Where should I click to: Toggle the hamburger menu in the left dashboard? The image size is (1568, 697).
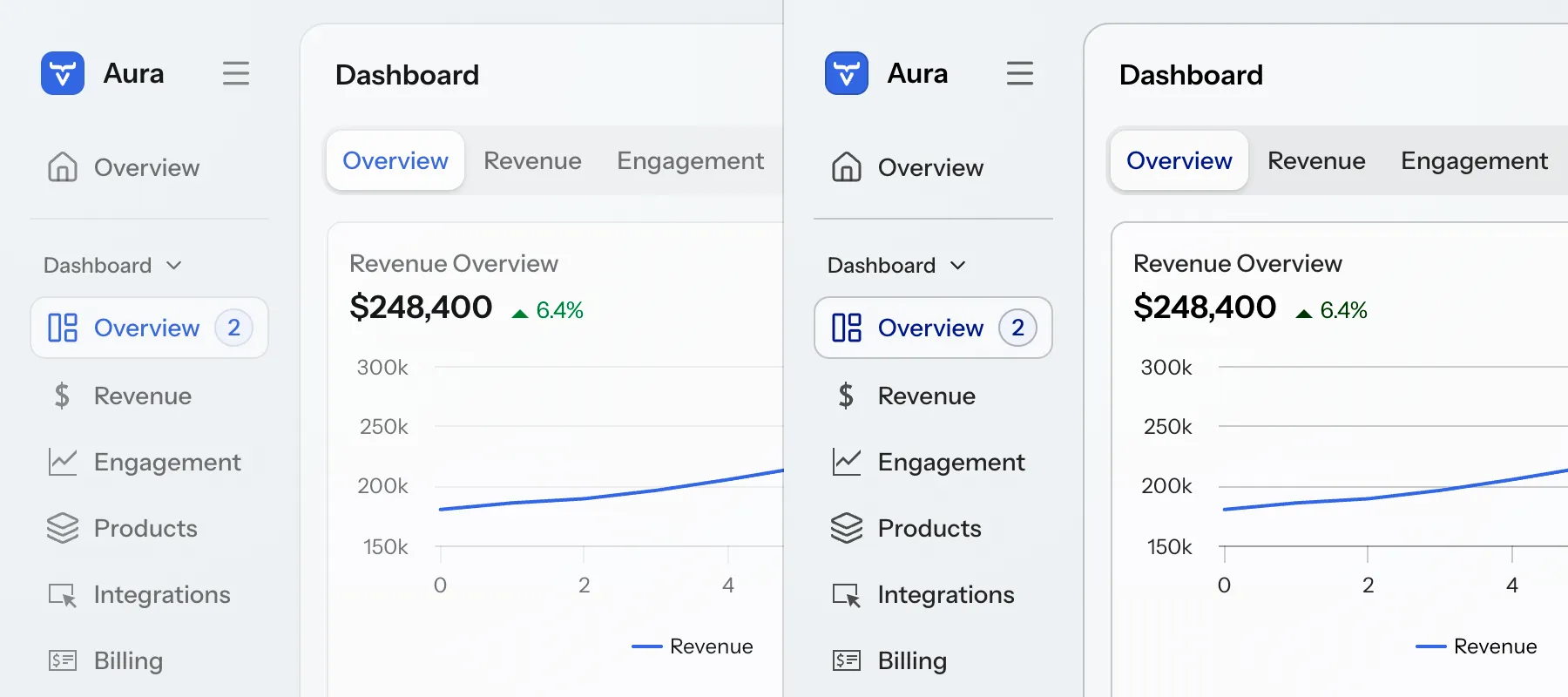[x=236, y=73]
